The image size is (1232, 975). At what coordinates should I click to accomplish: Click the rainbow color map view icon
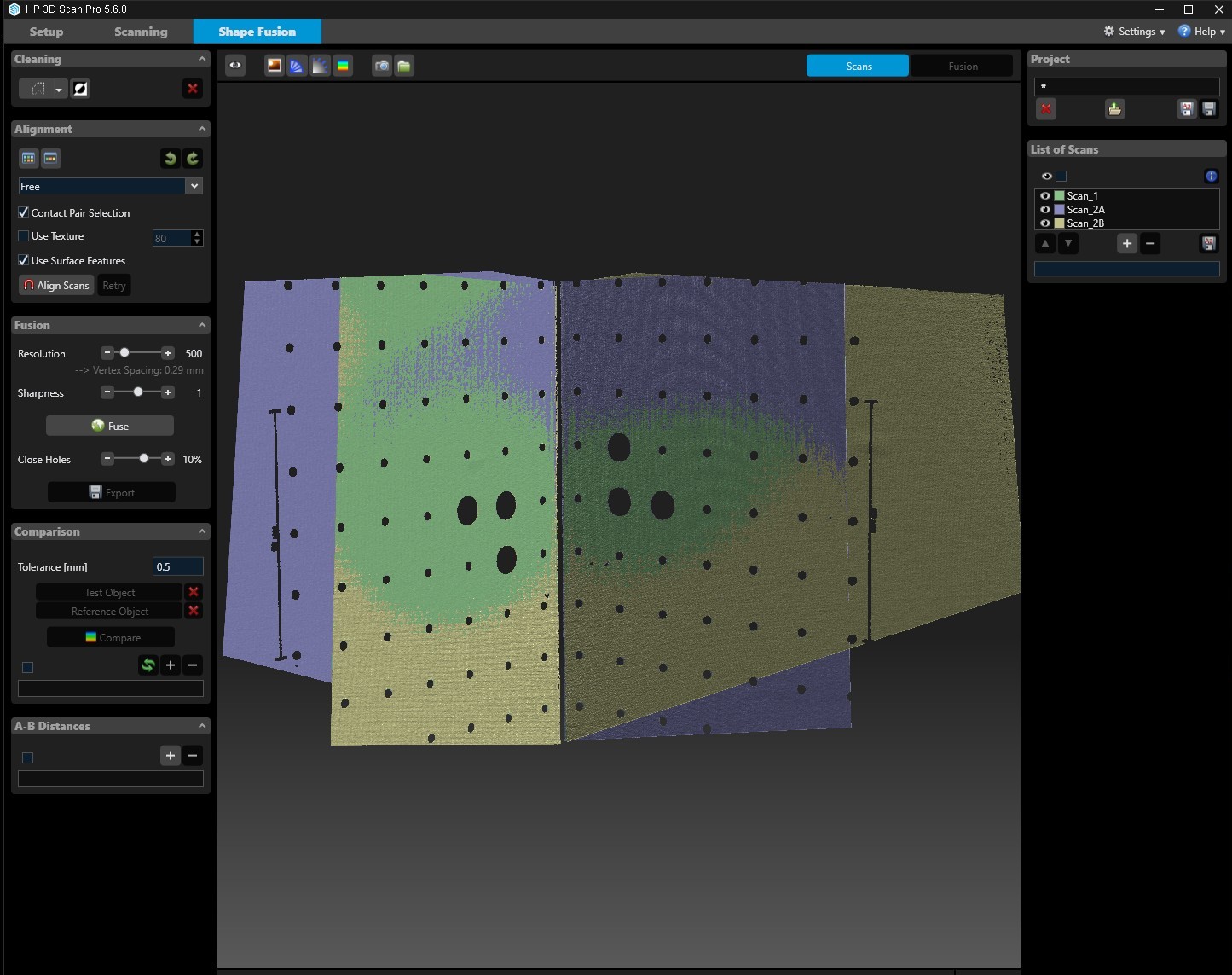343,66
